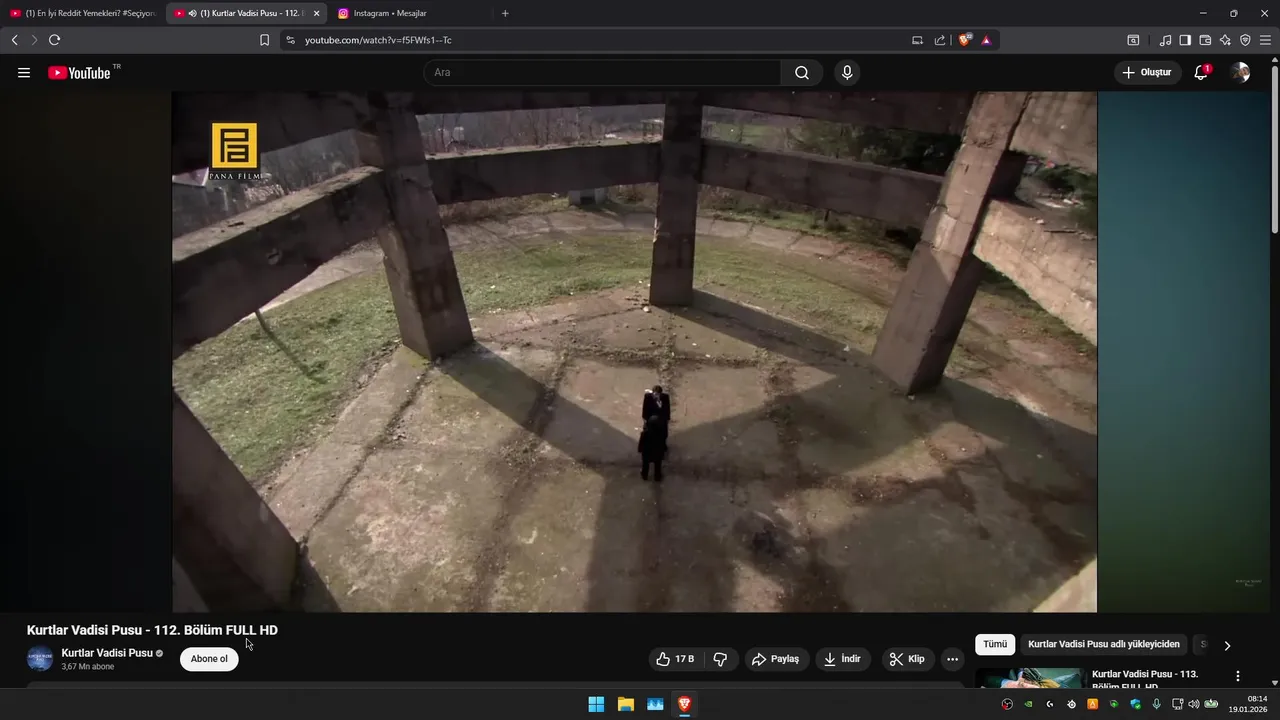Open Brave Shields lion icon

pyautogui.click(x=965, y=40)
